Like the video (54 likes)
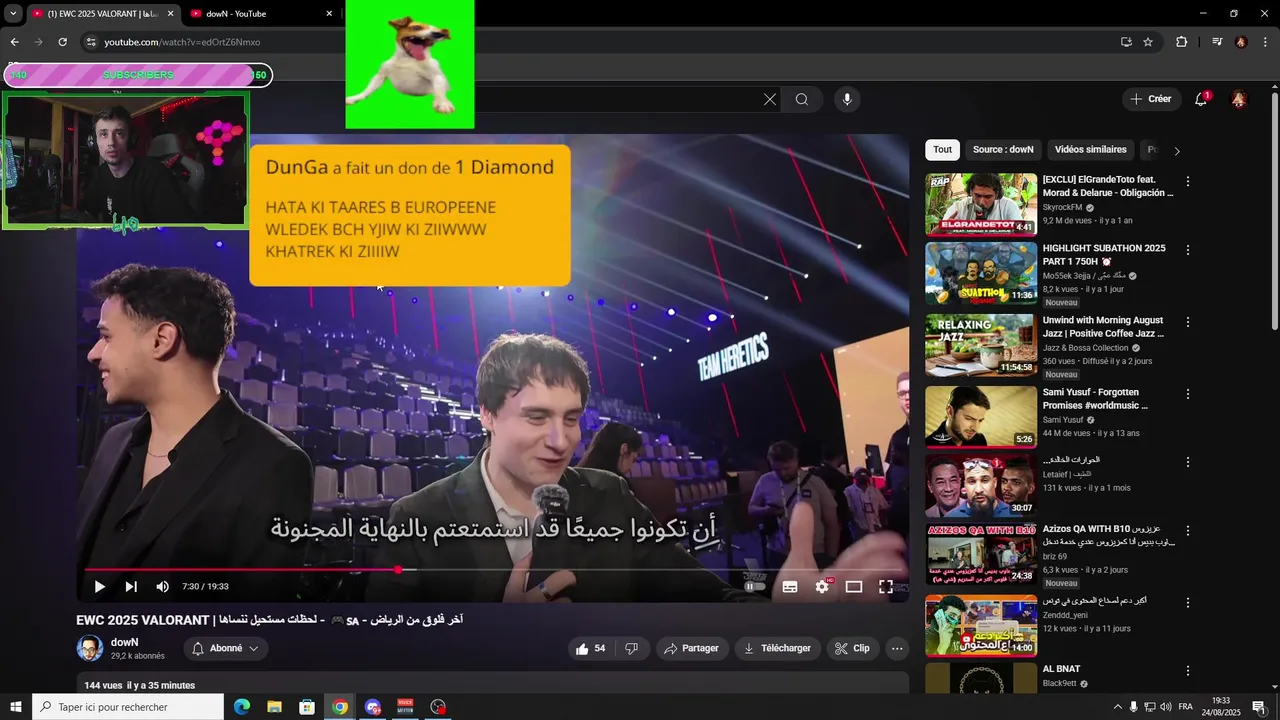The height and width of the screenshot is (720, 1280). pos(590,648)
